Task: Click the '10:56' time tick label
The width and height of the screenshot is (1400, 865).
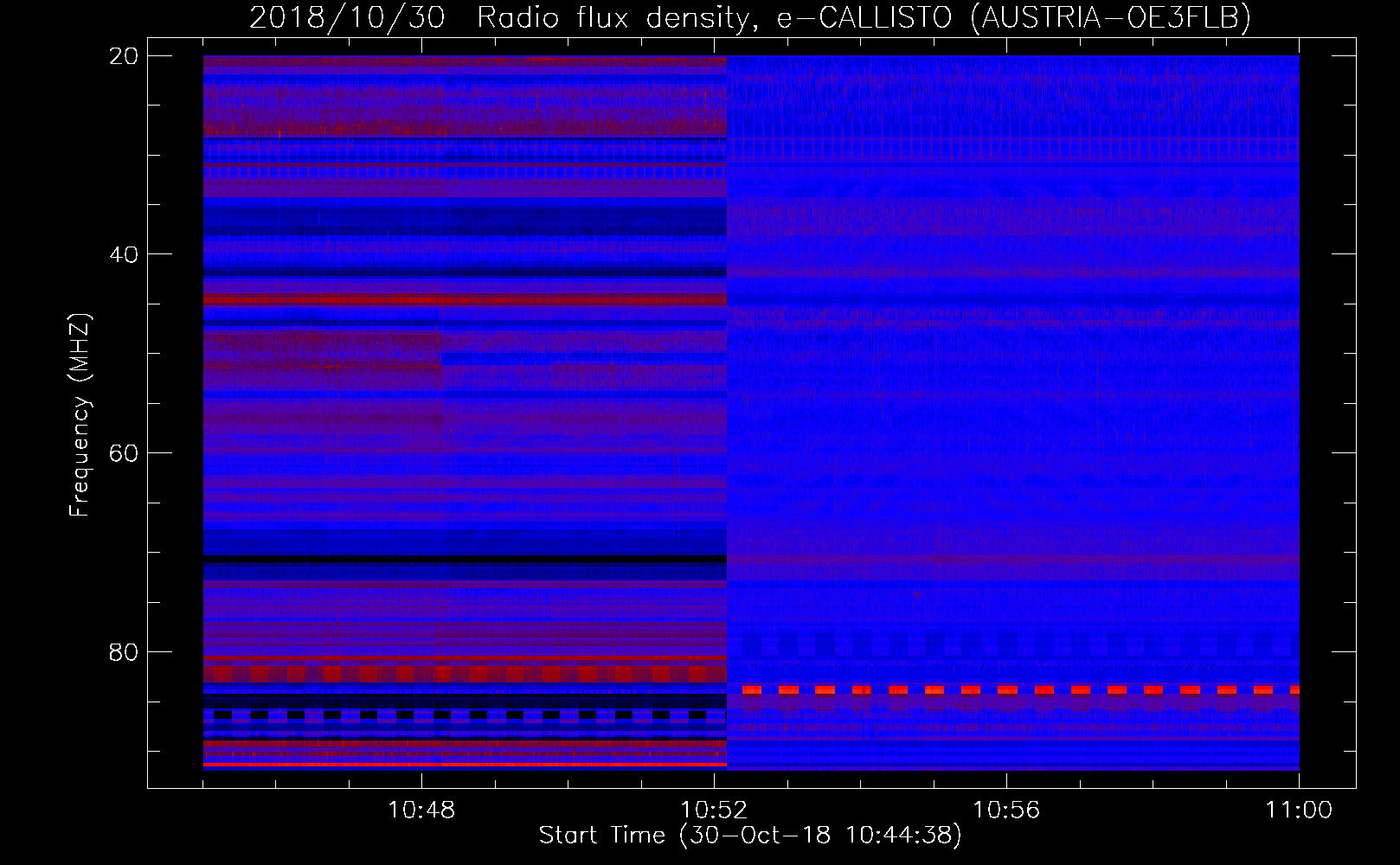Action: tap(1006, 811)
